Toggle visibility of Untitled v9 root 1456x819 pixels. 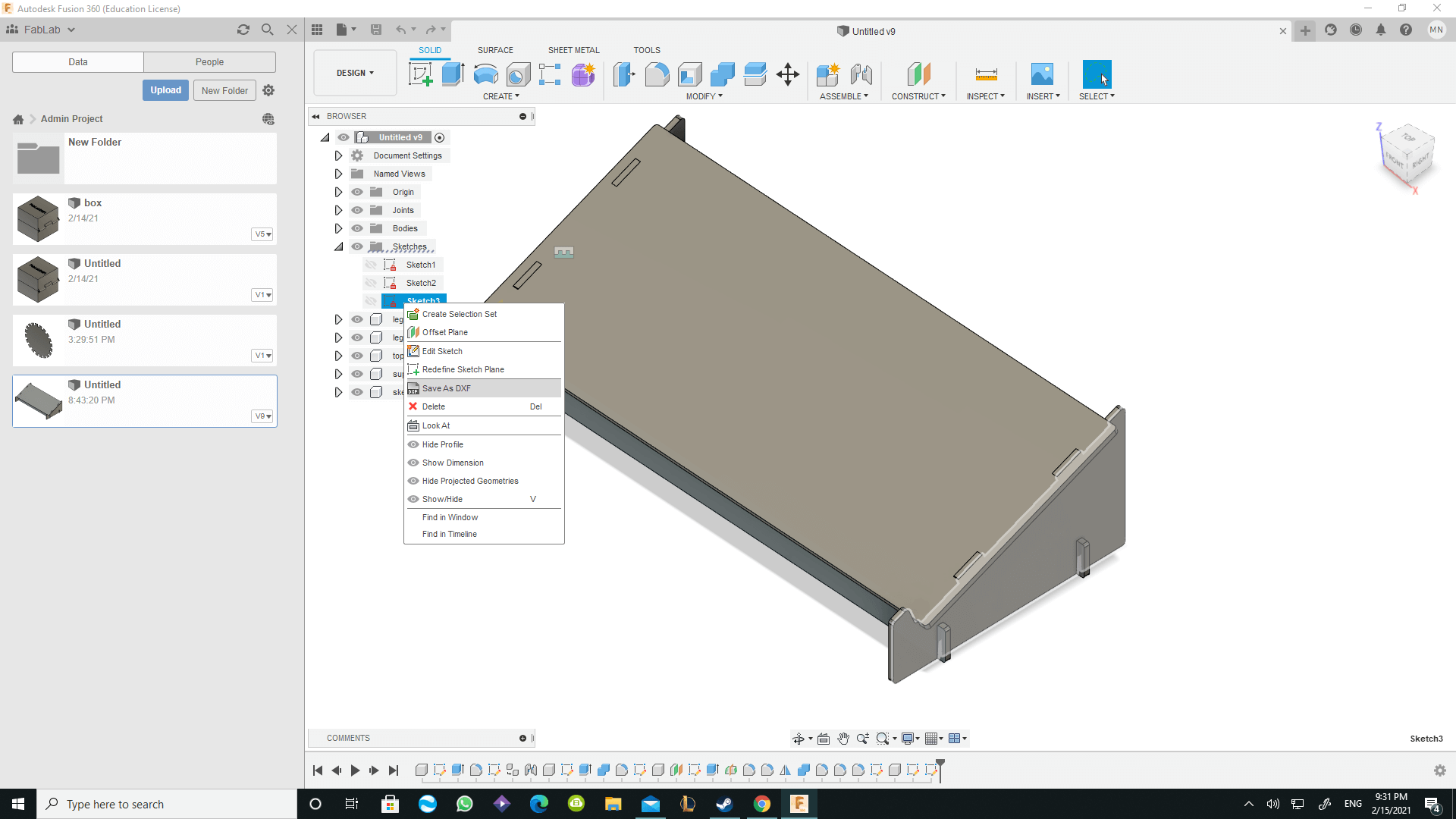344,137
